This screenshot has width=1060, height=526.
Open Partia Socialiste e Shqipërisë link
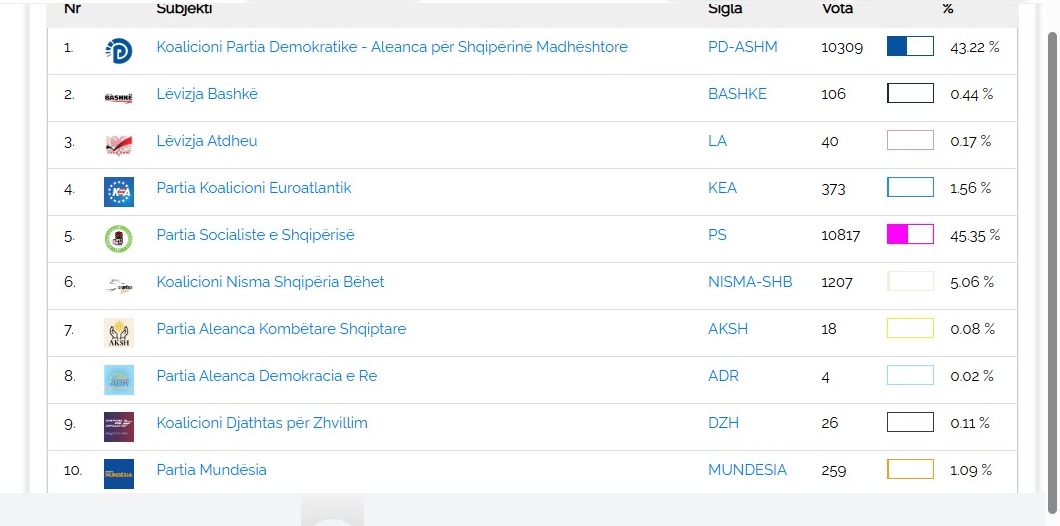tap(256, 235)
